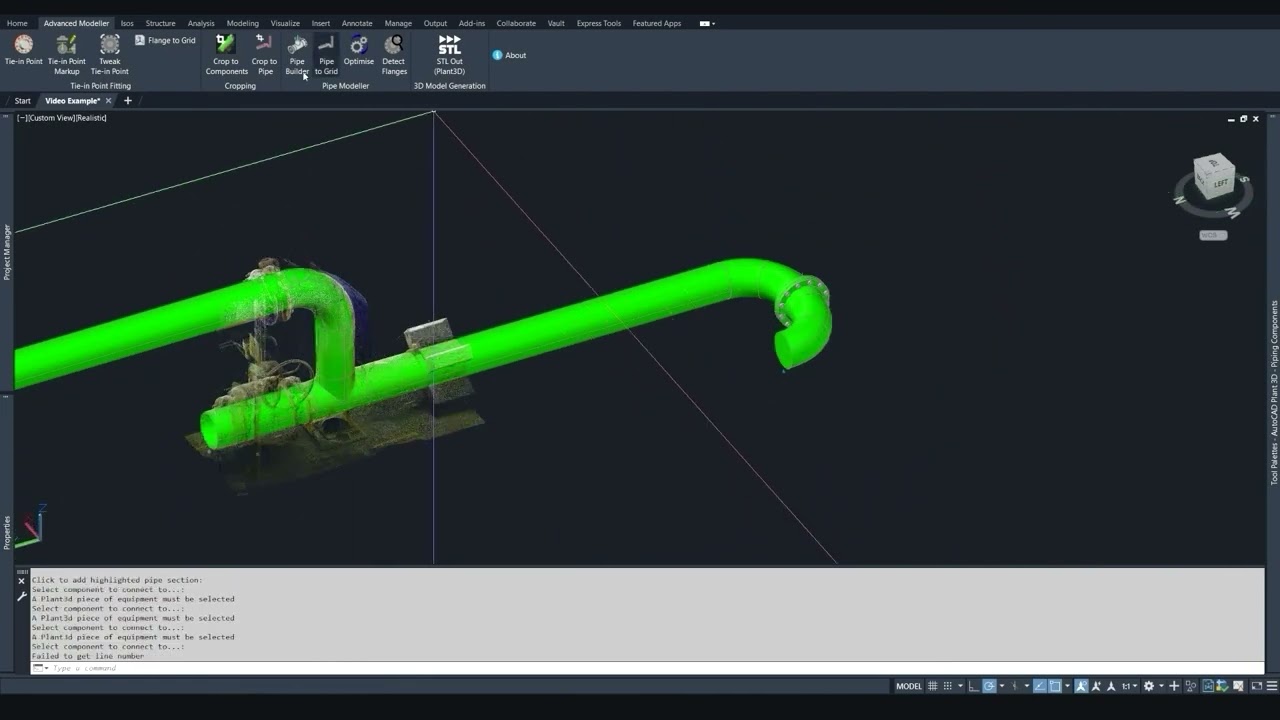Open the Properties side palette
The height and width of the screenshot is (720, 1280).
[7, 532]
